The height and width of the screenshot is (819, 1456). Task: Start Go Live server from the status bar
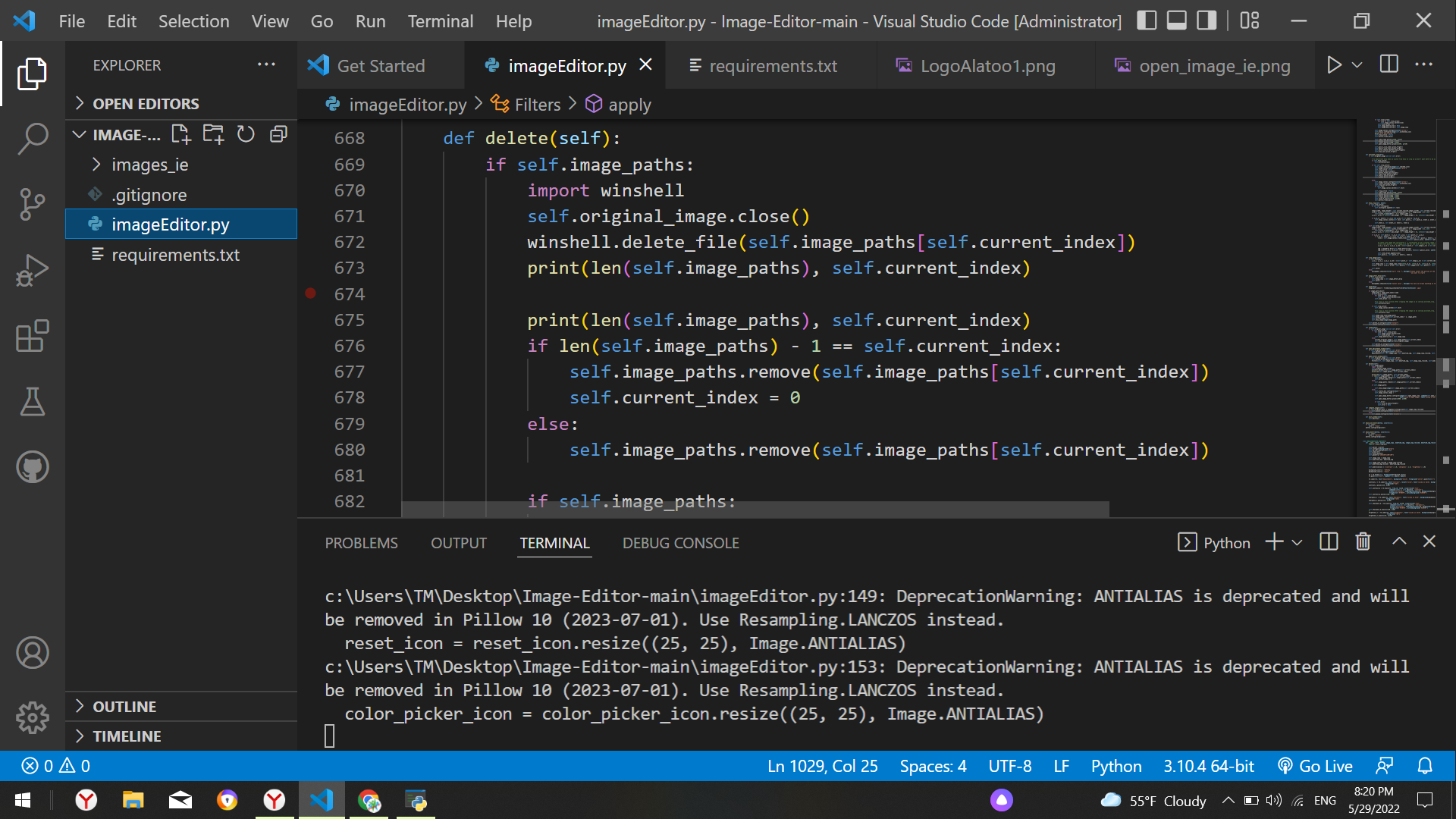point(1316,766)
